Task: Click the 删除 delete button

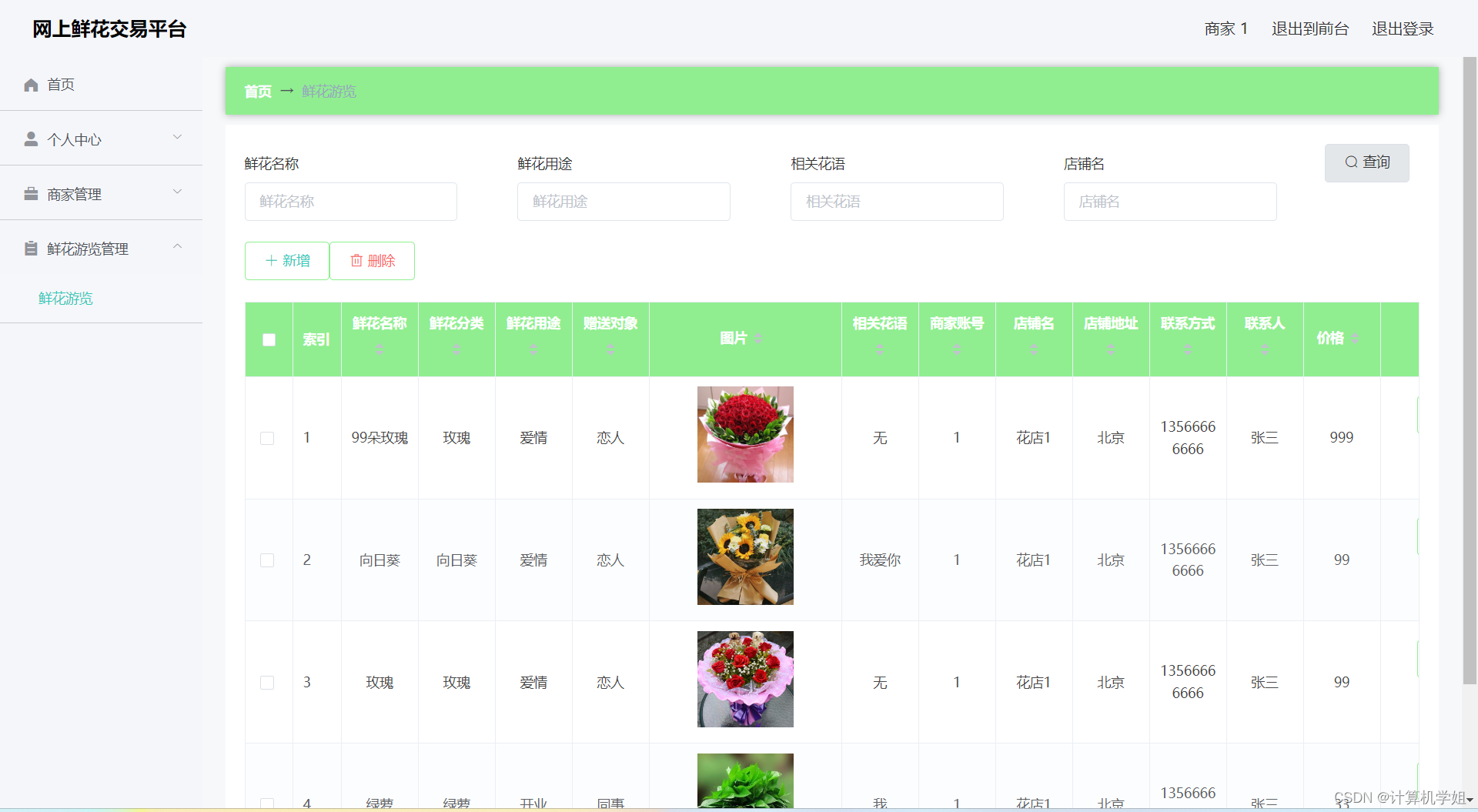Action: [373, 261]
